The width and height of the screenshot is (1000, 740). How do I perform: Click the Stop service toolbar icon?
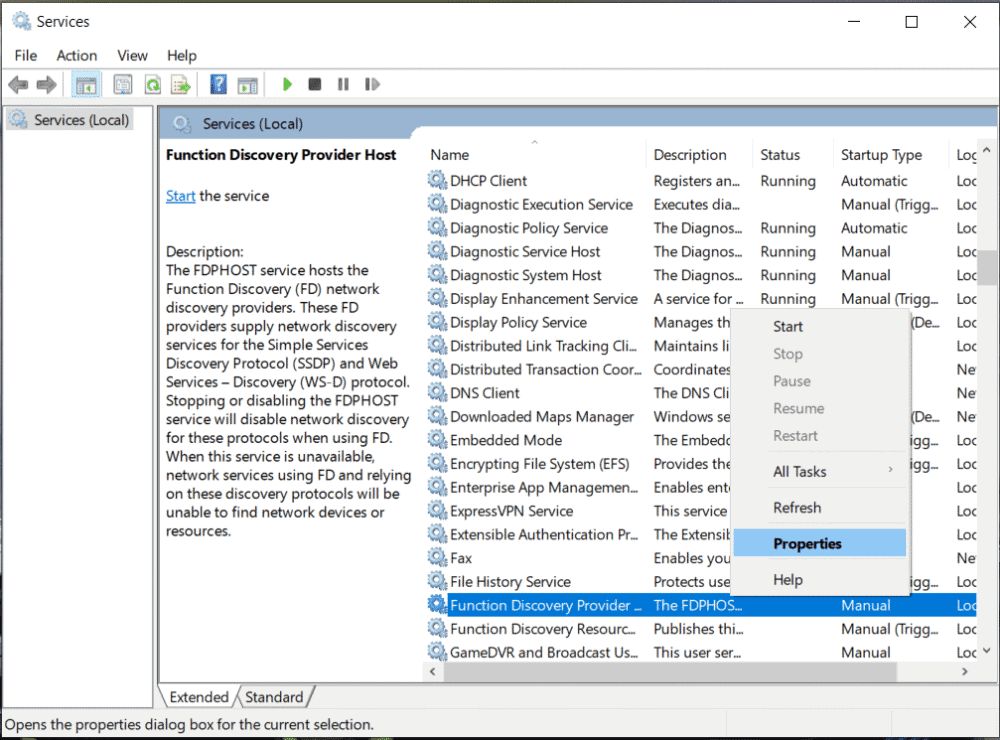coord(314,84)
